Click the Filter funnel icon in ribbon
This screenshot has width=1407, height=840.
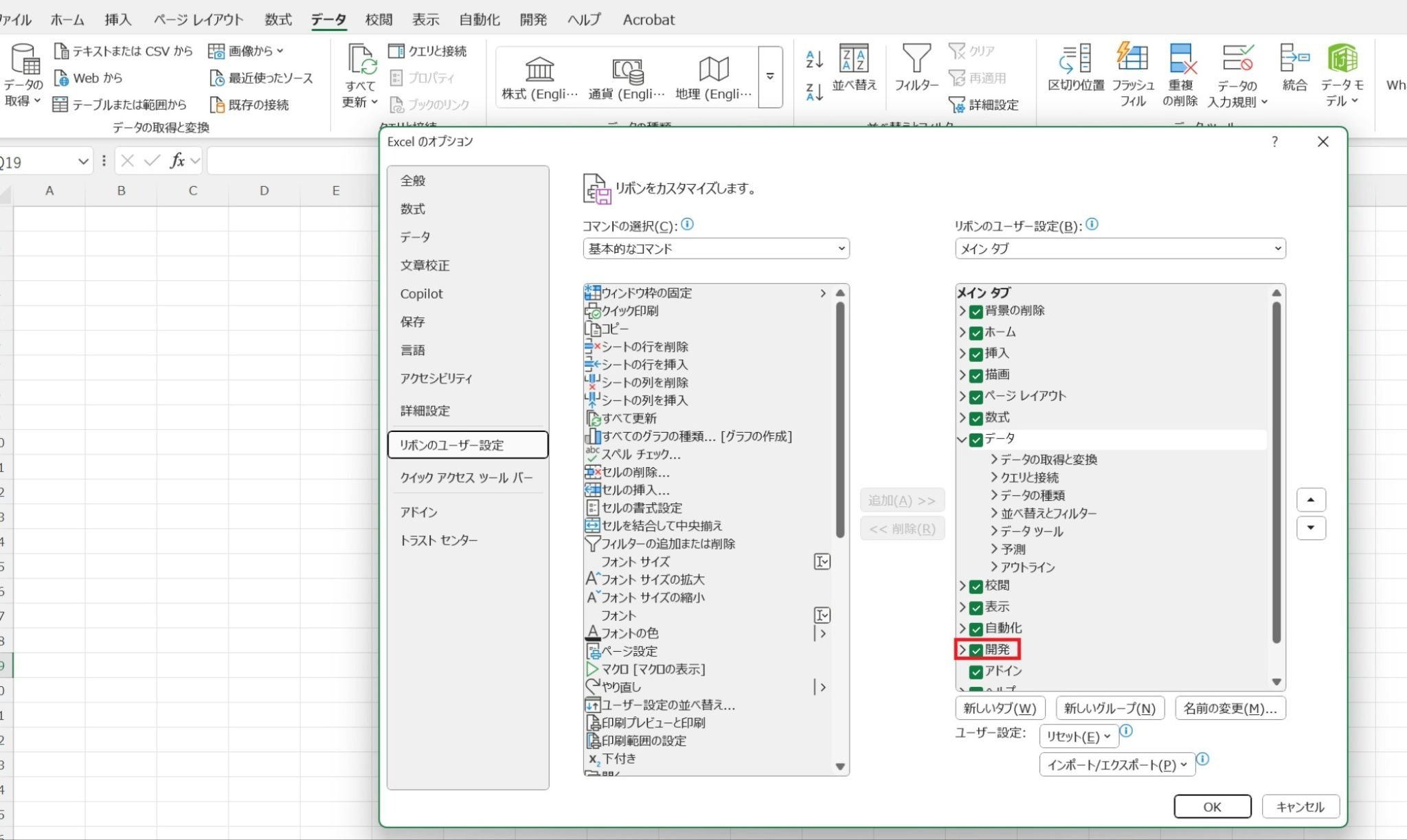[916, 59]
